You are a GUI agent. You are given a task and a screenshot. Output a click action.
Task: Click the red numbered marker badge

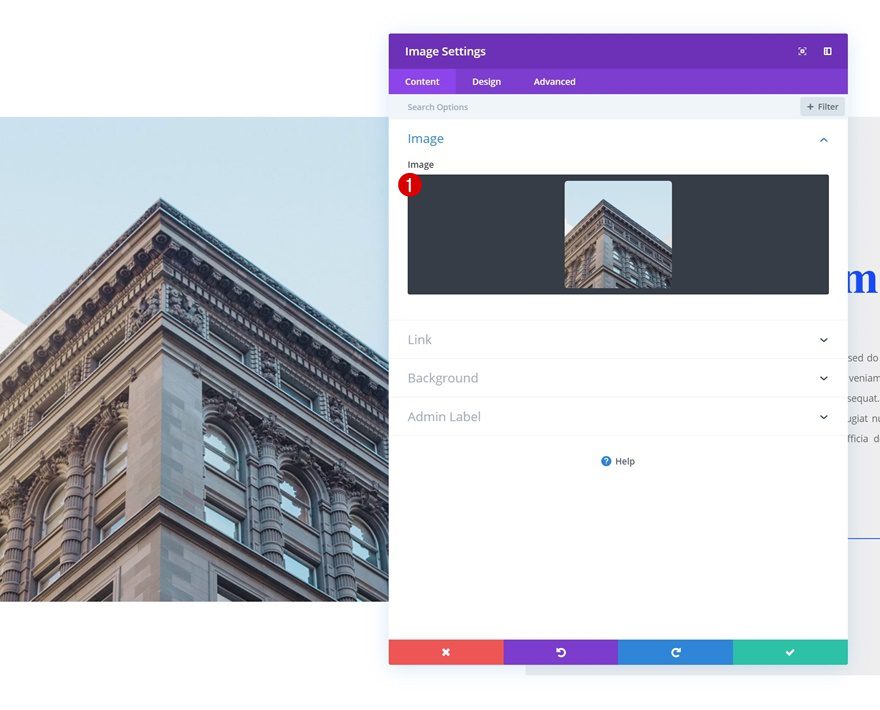410,185
